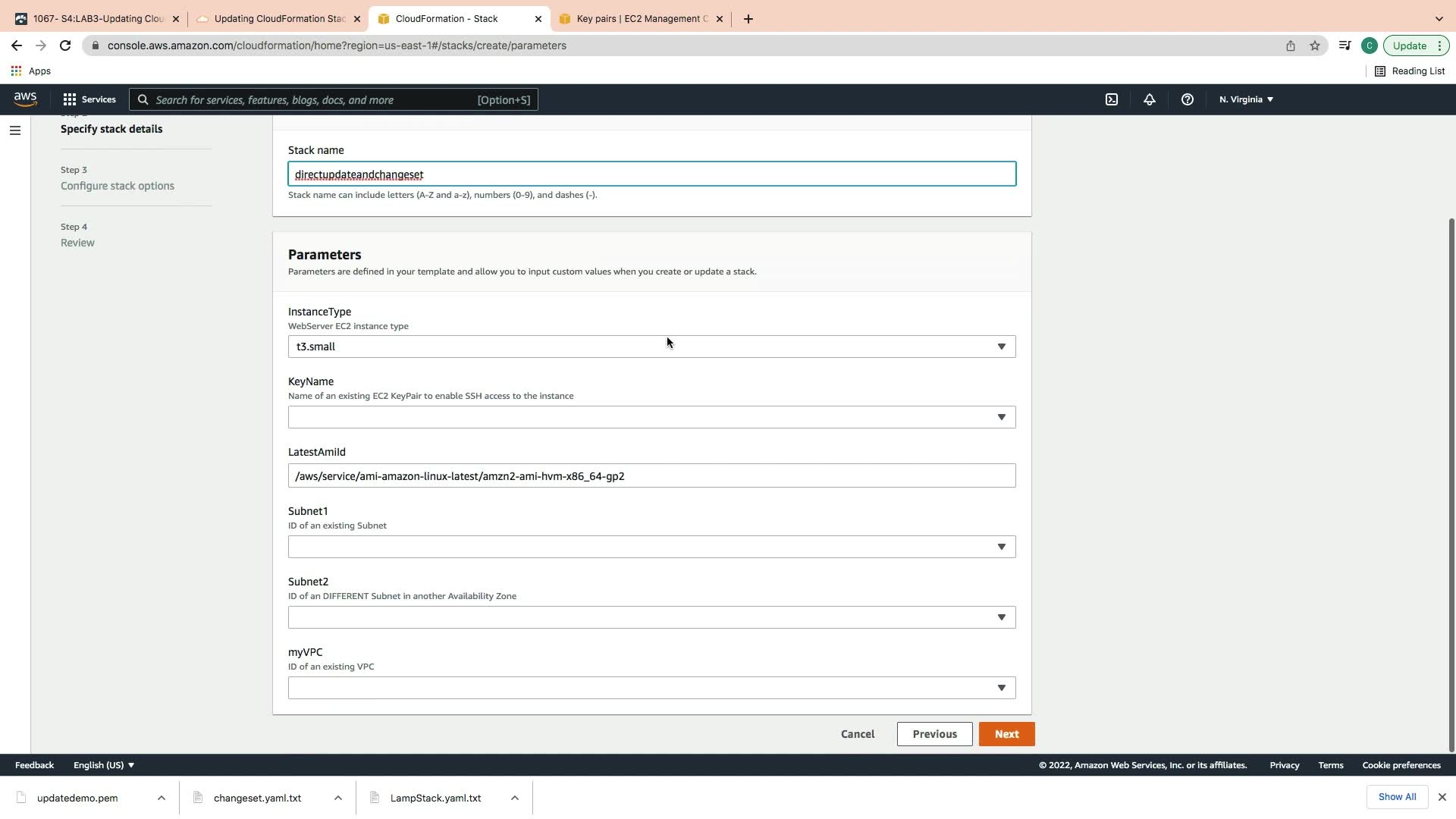This screenshot has width=1456, height=819.
Task: Bookmark page with star icon
Action: (1315, 45)
